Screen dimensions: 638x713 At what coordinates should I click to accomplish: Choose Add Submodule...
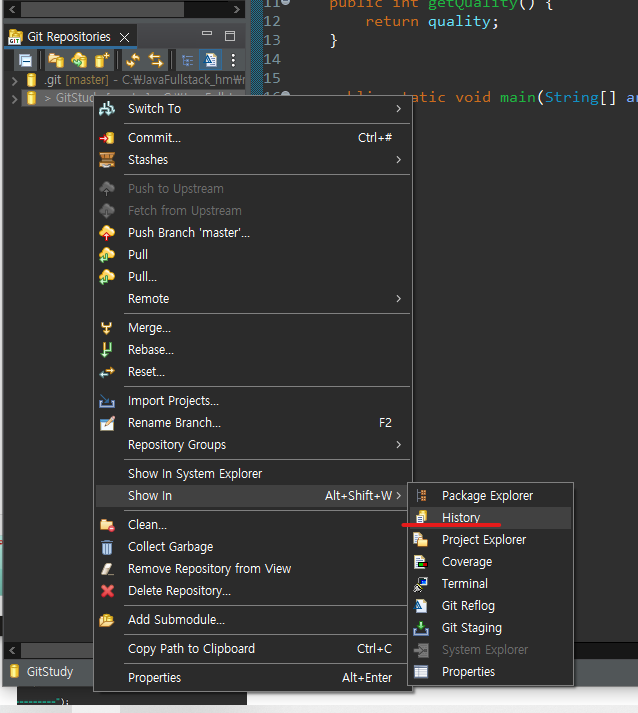(251, 620)
